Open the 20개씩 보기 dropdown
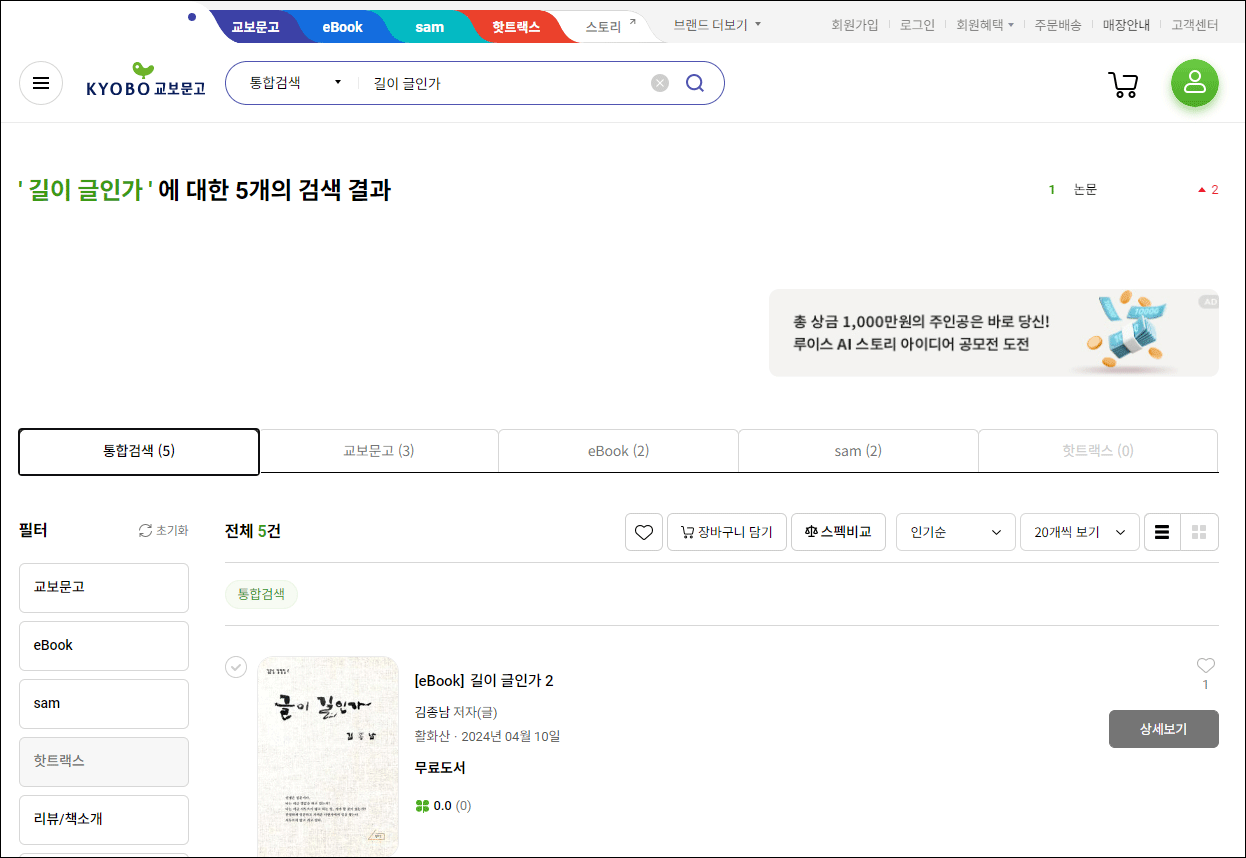The width and height of the screenshot is (1246, 858). (x=1080, y=532)
